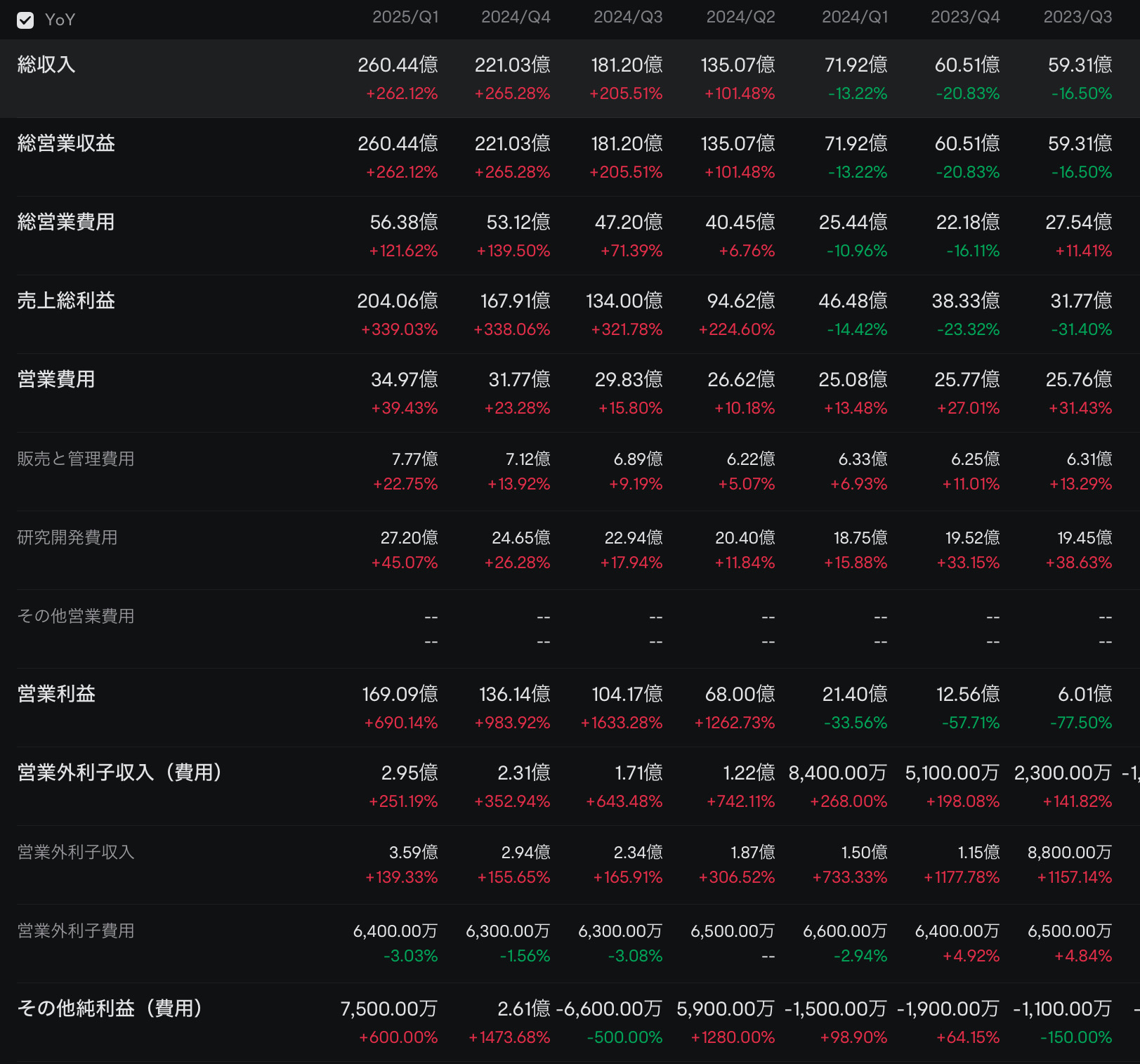Click 営業費用 value 34.97億
This screenshot has width=1140, height=1064.
405,380
